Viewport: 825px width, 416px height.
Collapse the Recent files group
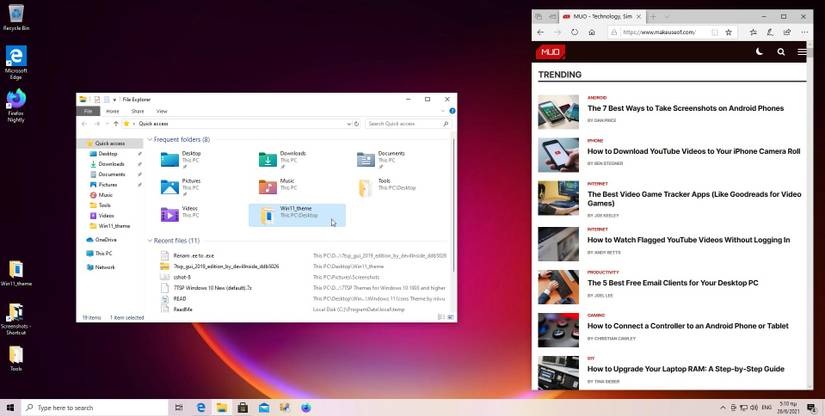150,240
